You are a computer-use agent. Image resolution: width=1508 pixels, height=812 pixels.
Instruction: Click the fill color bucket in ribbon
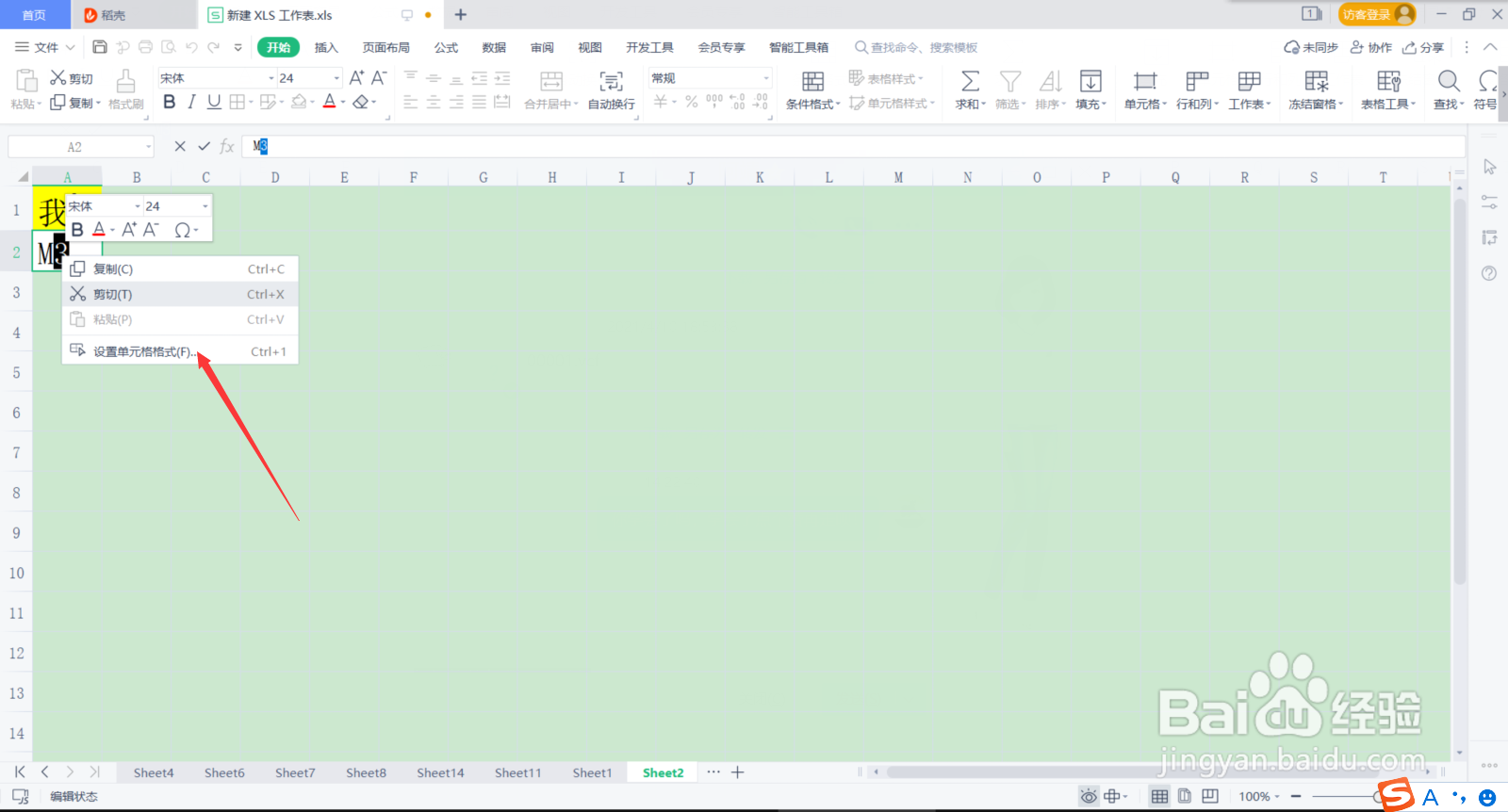click(x=299, y=102)
